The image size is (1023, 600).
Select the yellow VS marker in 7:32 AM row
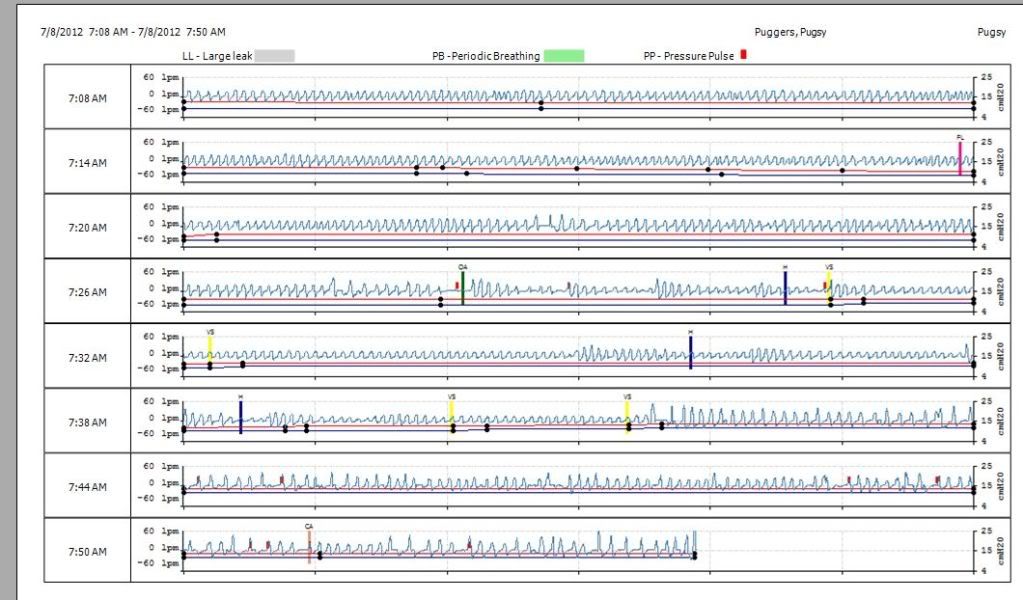tap(210, 350)
